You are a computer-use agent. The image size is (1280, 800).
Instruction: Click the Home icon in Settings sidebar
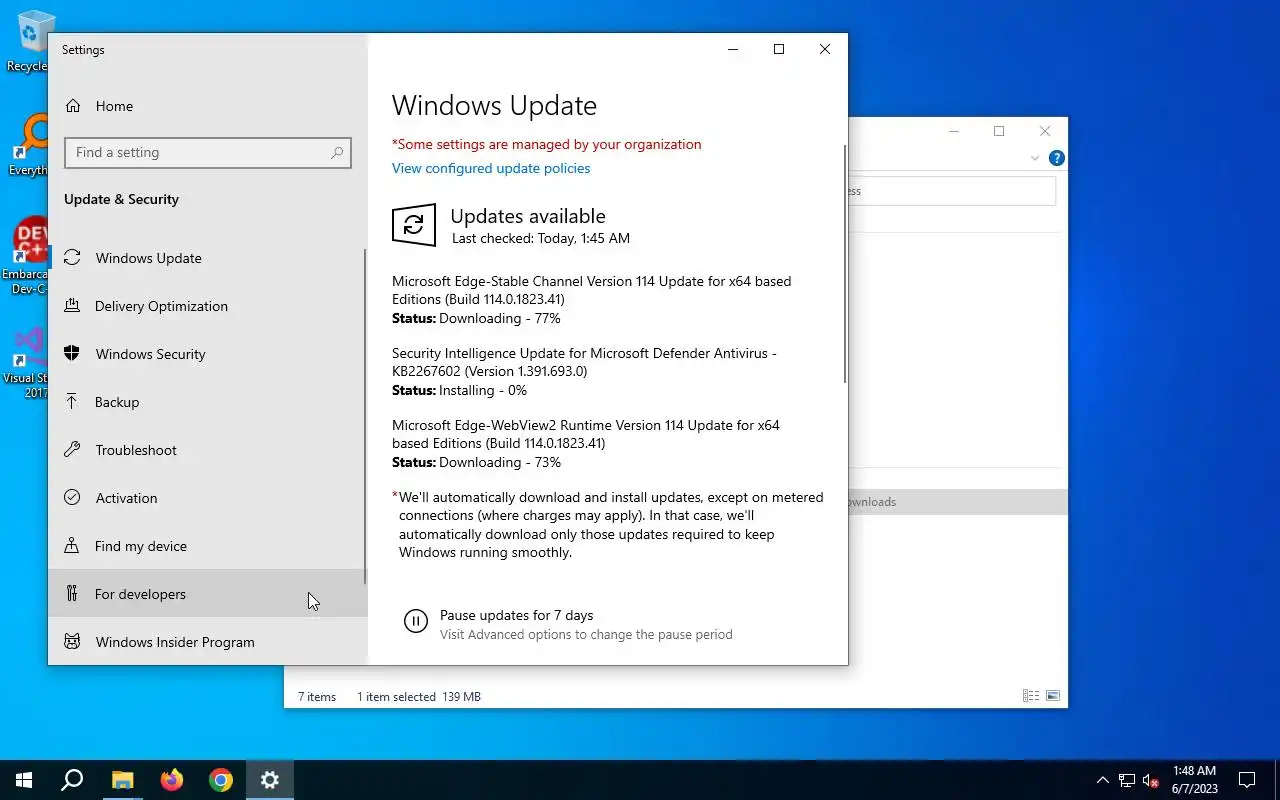coord(72,106)
